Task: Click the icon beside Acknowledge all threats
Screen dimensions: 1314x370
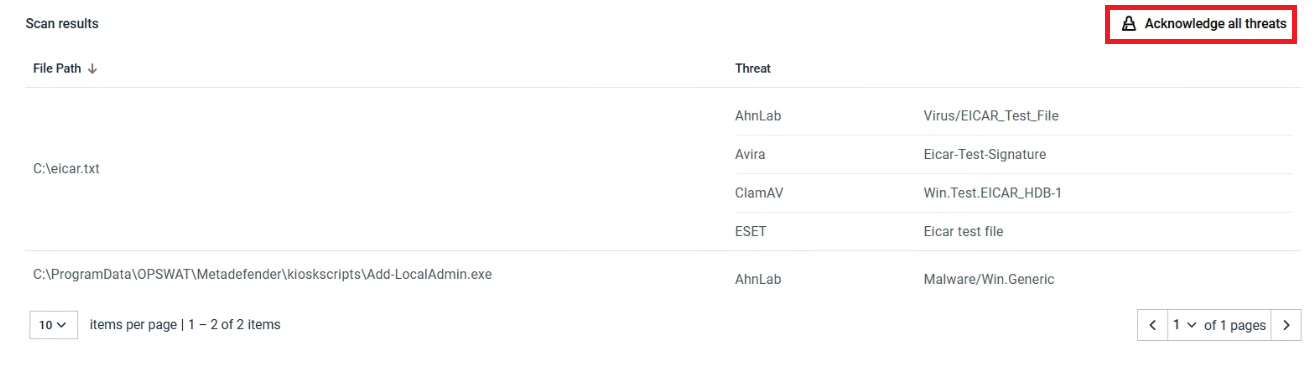Action: click(1129, 24)
